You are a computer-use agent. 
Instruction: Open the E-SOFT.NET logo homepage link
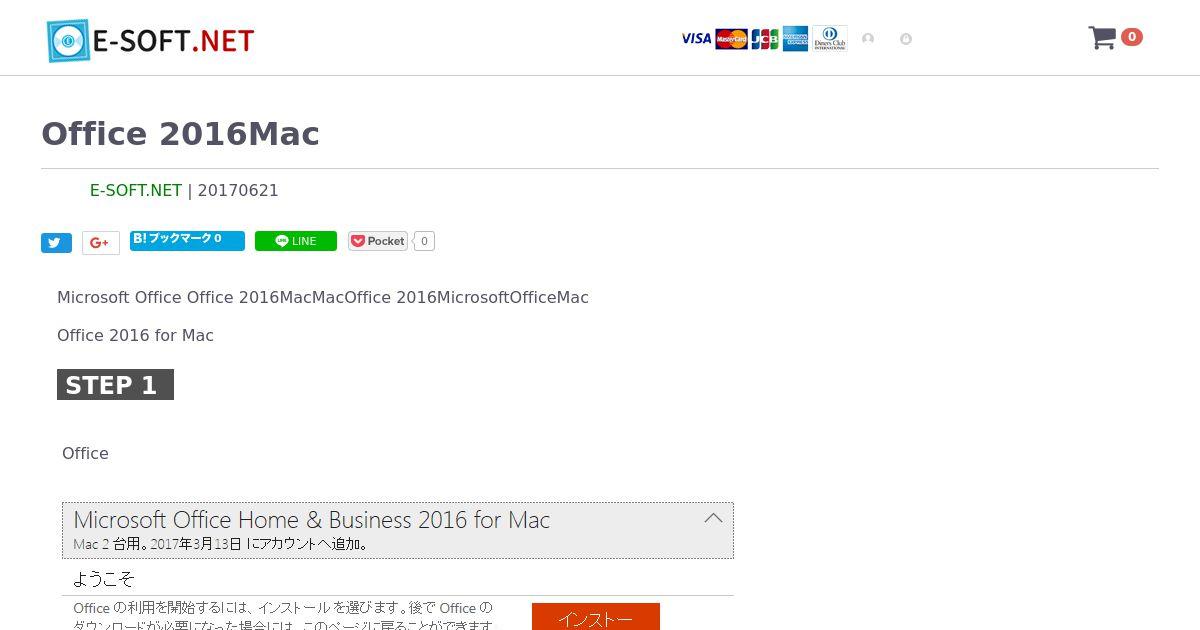click(x=150, y=40)
